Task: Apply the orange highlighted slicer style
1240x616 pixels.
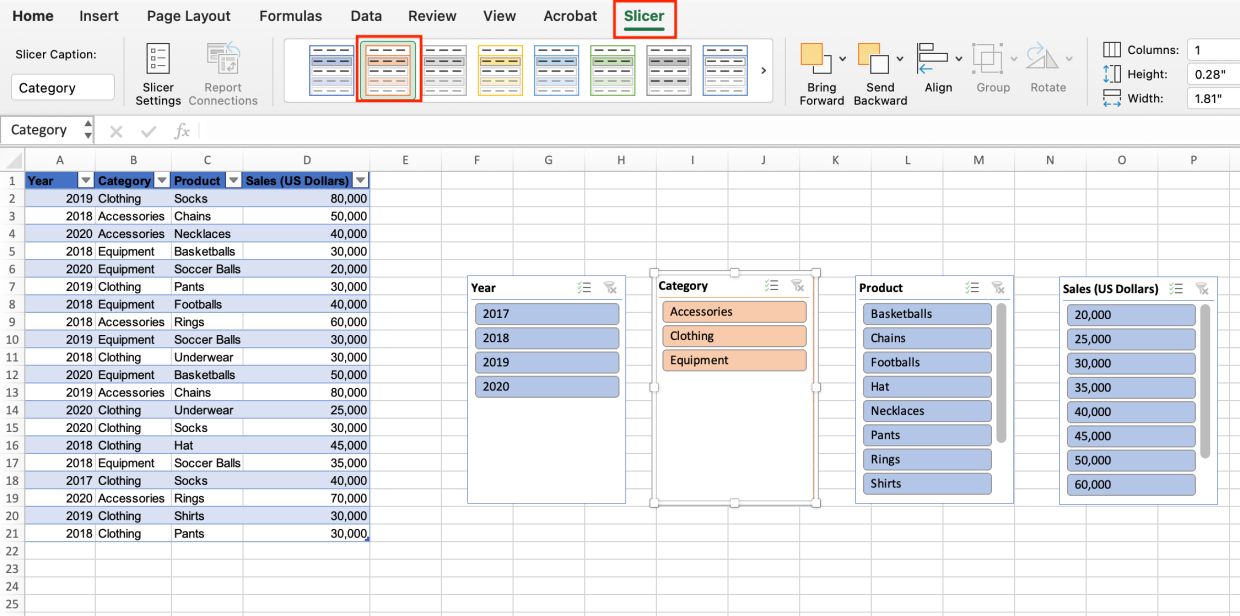Action: pyautogui.click(x=388, y=70)
